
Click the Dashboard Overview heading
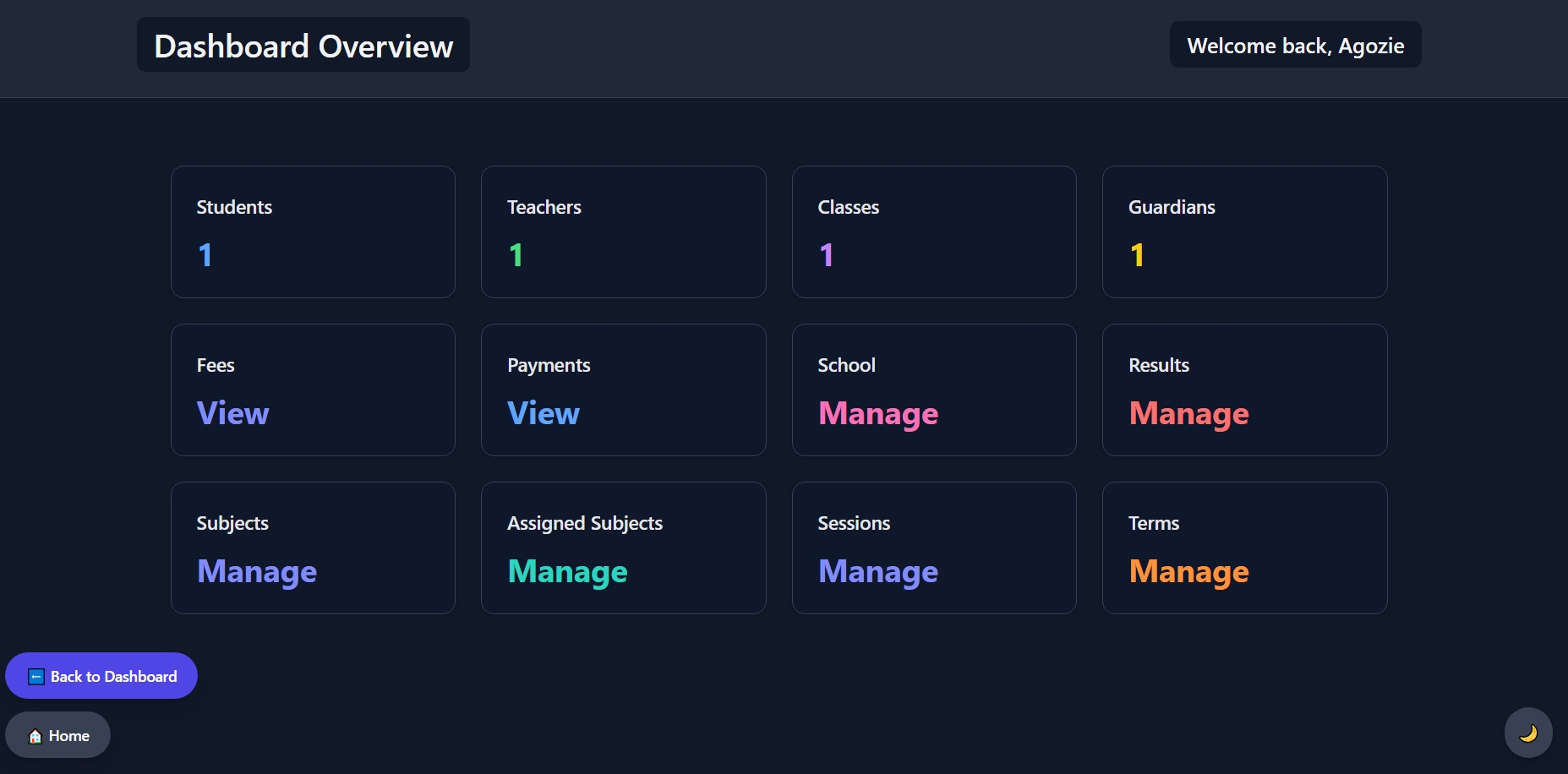tap(303, 46)
